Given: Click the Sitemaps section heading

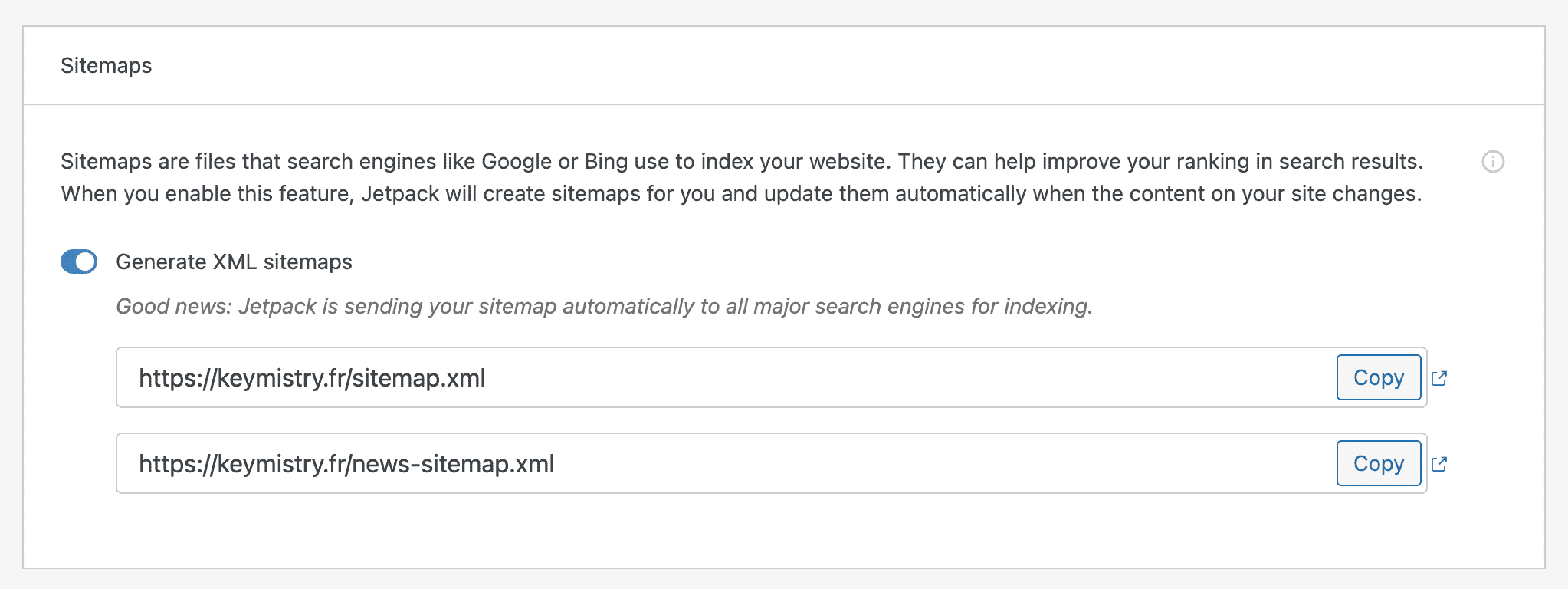Looking at the screenshot, I should pyautogui.click(x=106, y=66).
